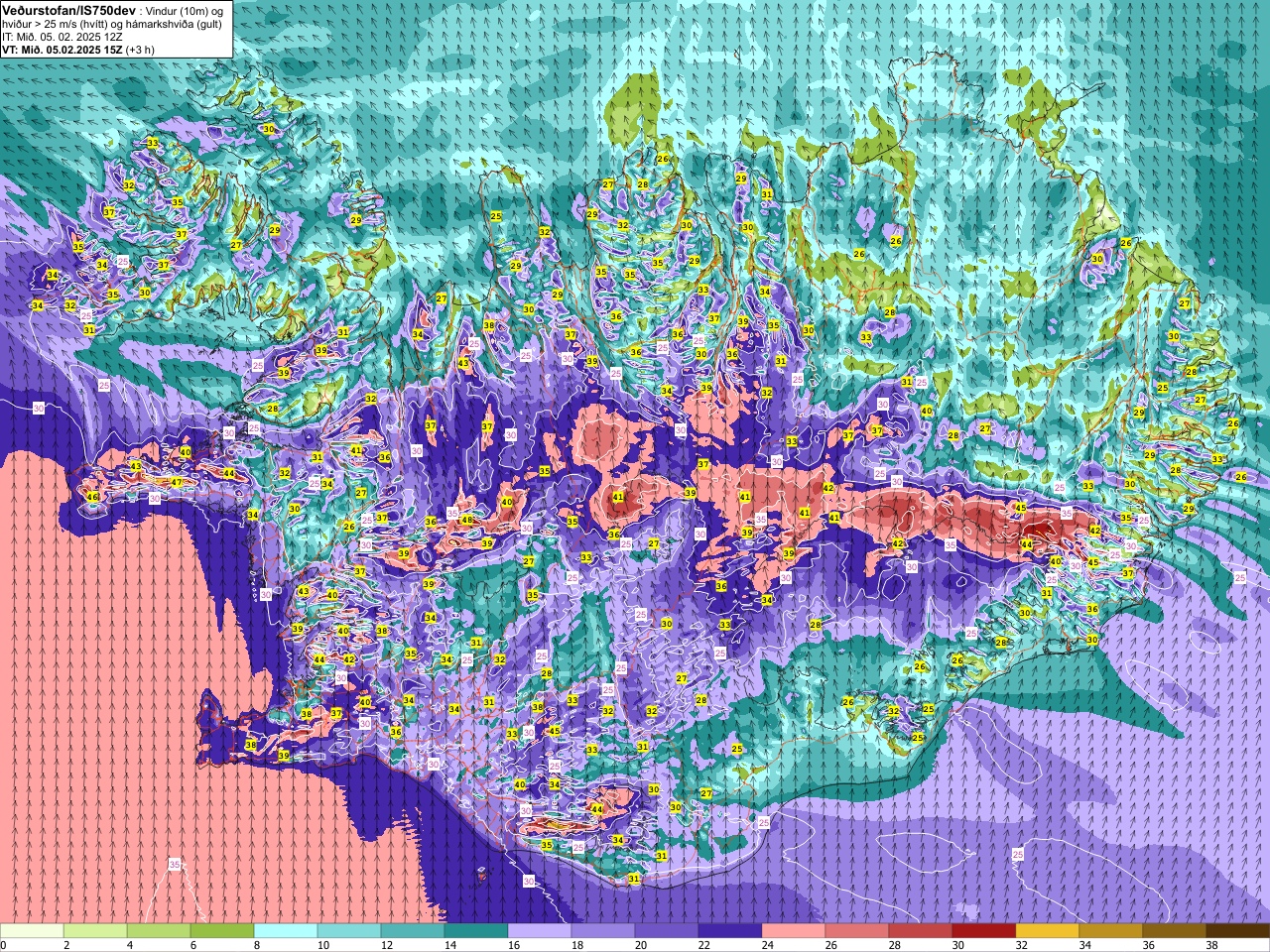1270x952 pixels.
Task: Click the yellow 46 gust label on map
Action: pos(92,496)
